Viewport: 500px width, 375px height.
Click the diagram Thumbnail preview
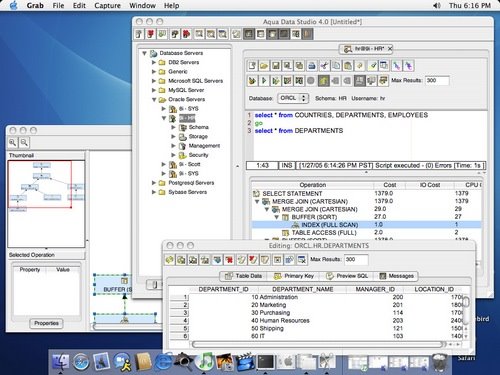46,204
